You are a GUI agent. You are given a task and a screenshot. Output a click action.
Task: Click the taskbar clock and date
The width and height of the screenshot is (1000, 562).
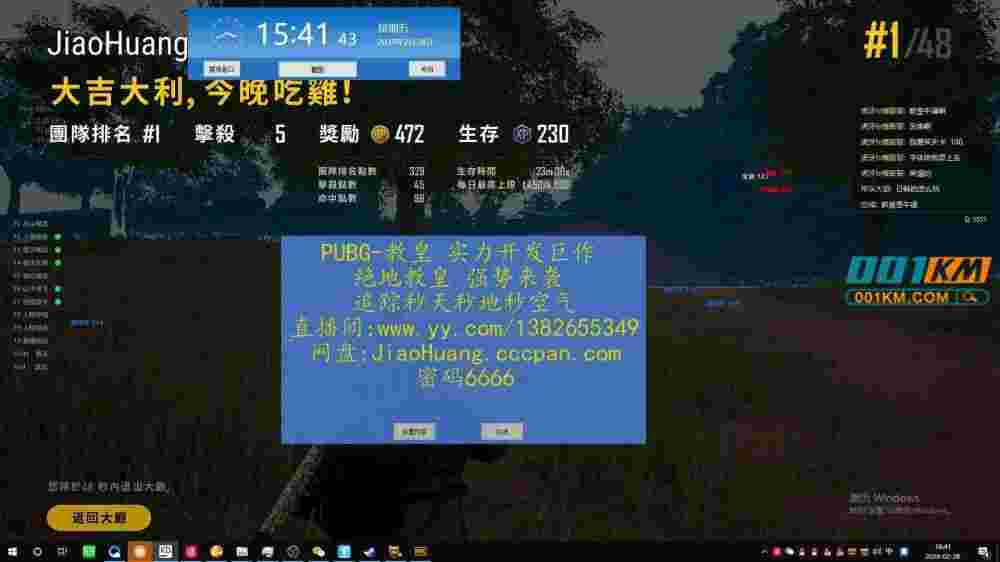coord(943,552)
